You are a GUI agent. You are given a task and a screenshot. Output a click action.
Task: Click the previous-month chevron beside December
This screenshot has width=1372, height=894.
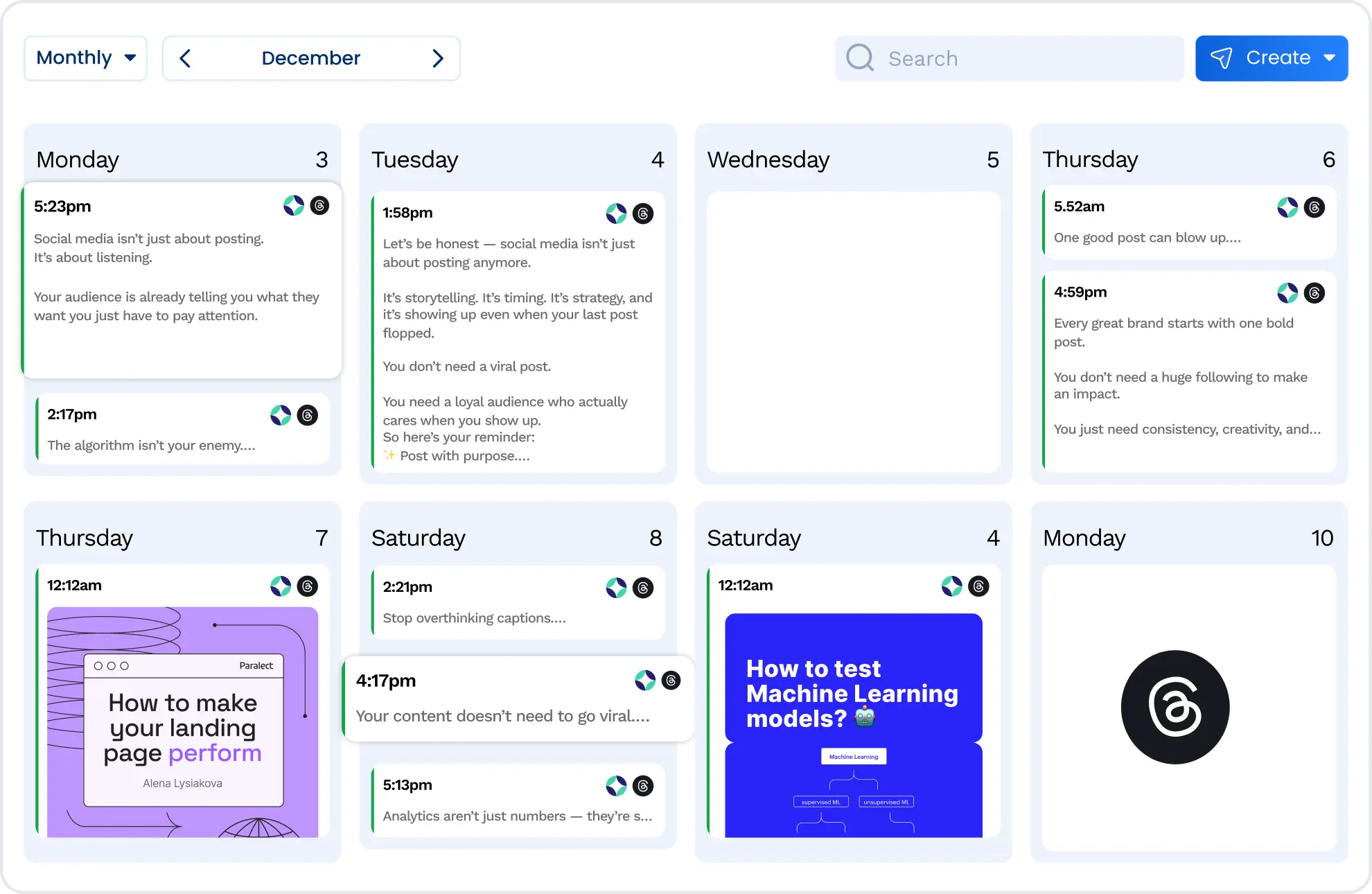(x=184, y=58)
